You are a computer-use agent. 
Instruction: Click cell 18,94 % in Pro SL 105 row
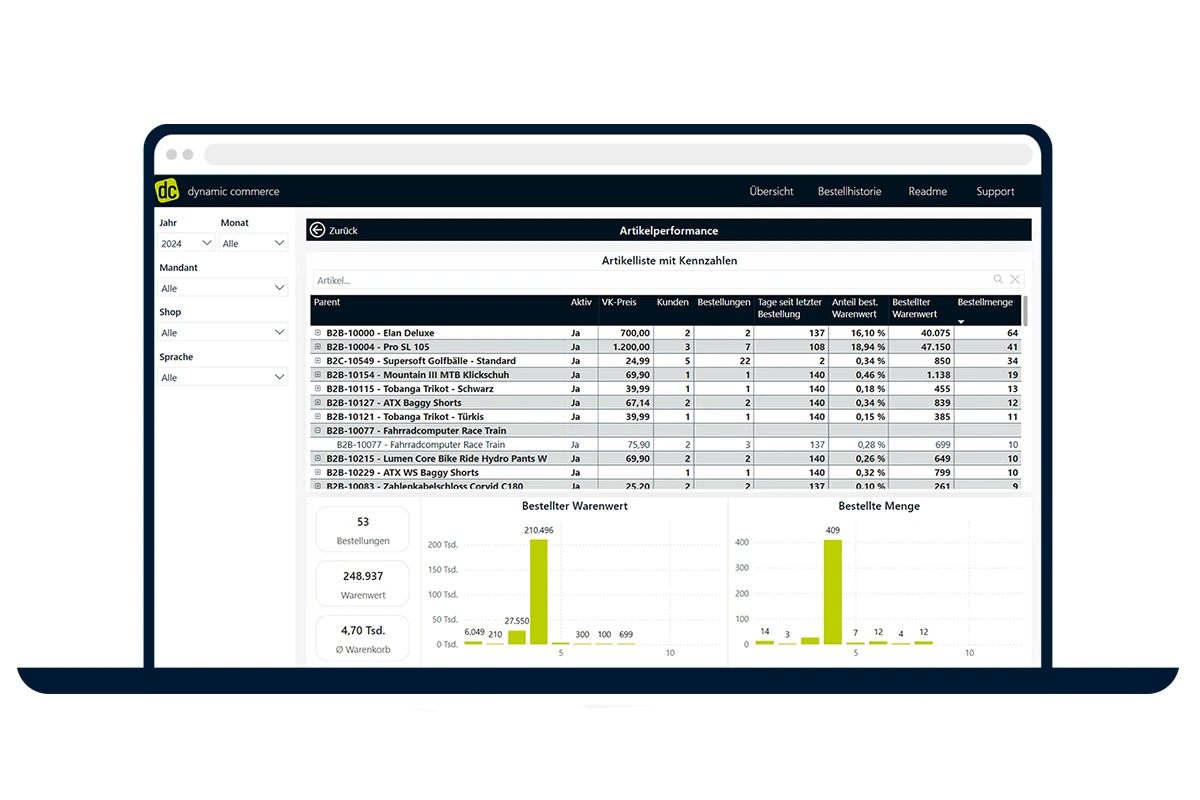[x=866, y=347]
